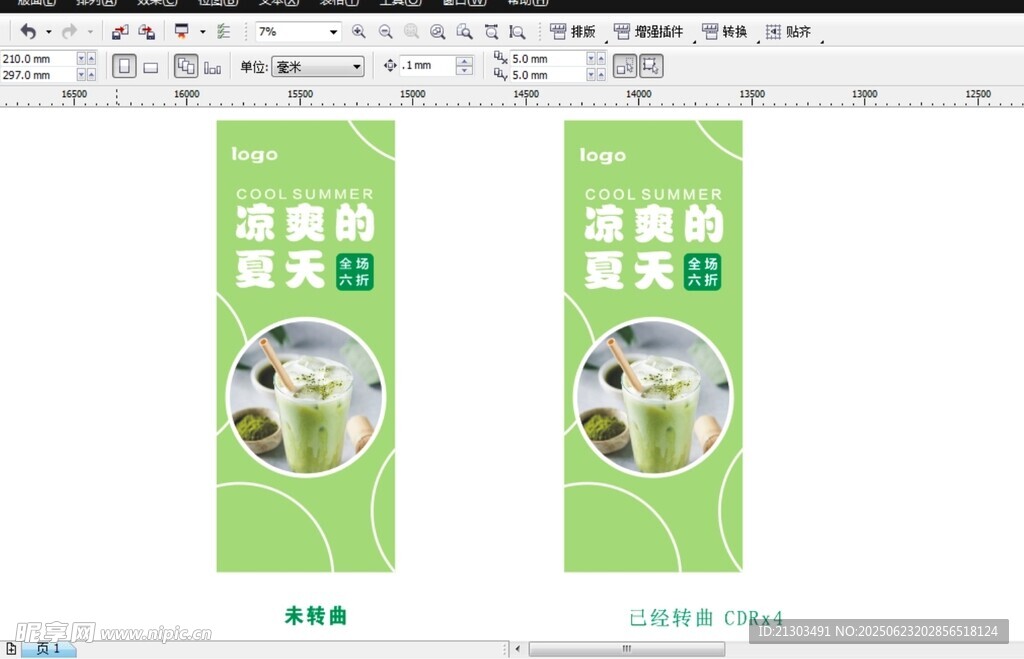The width and height of the screenshot is (1024, 659).
Task: Select the right green poster image
Action: coord(653,346)
